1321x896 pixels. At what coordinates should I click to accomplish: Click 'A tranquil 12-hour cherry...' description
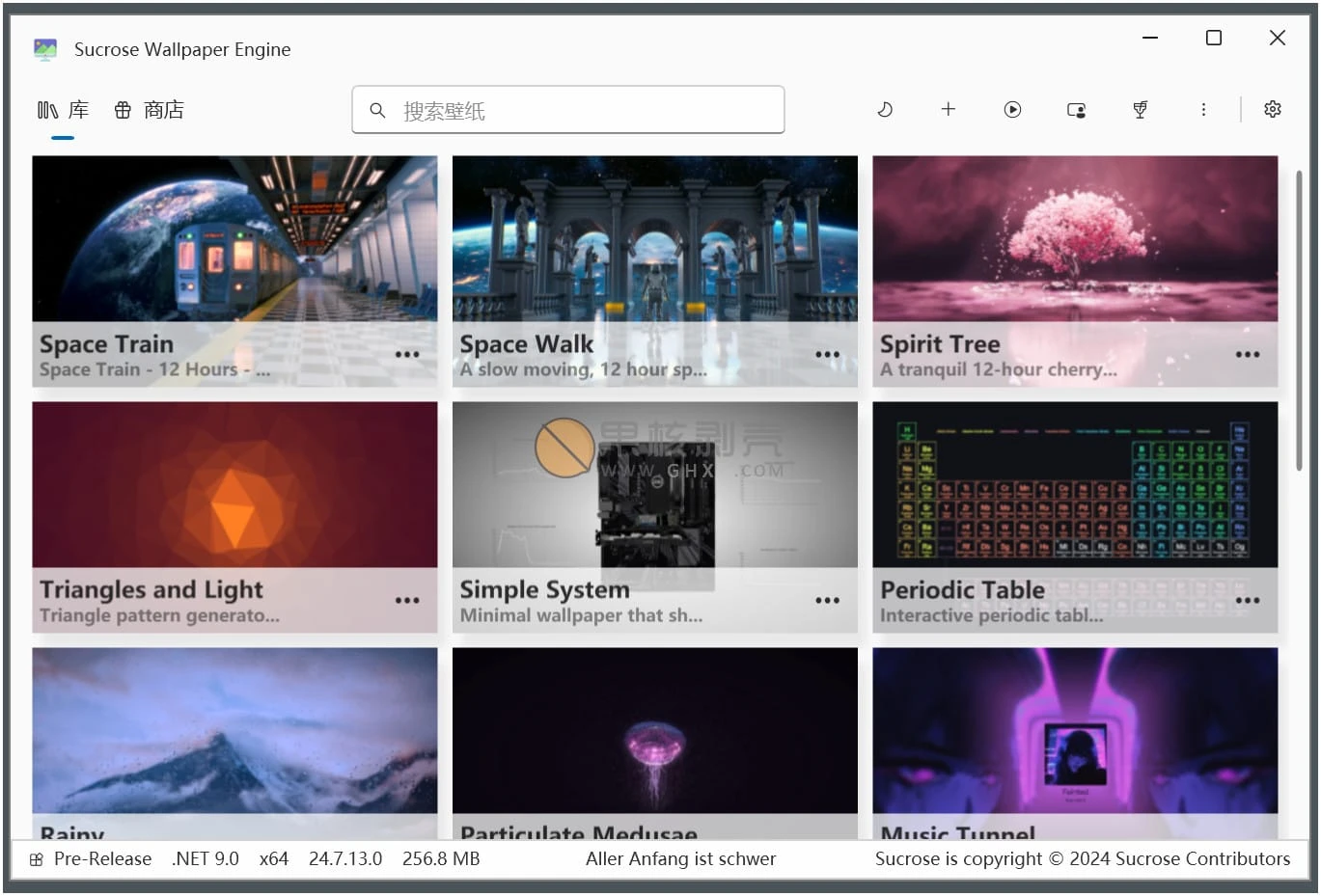coord(998,369)
